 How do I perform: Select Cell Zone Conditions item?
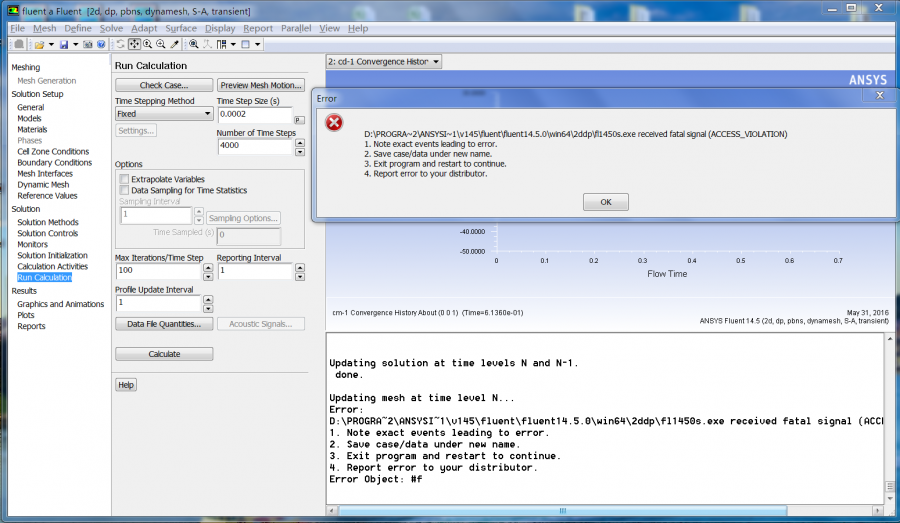[53, 152]
